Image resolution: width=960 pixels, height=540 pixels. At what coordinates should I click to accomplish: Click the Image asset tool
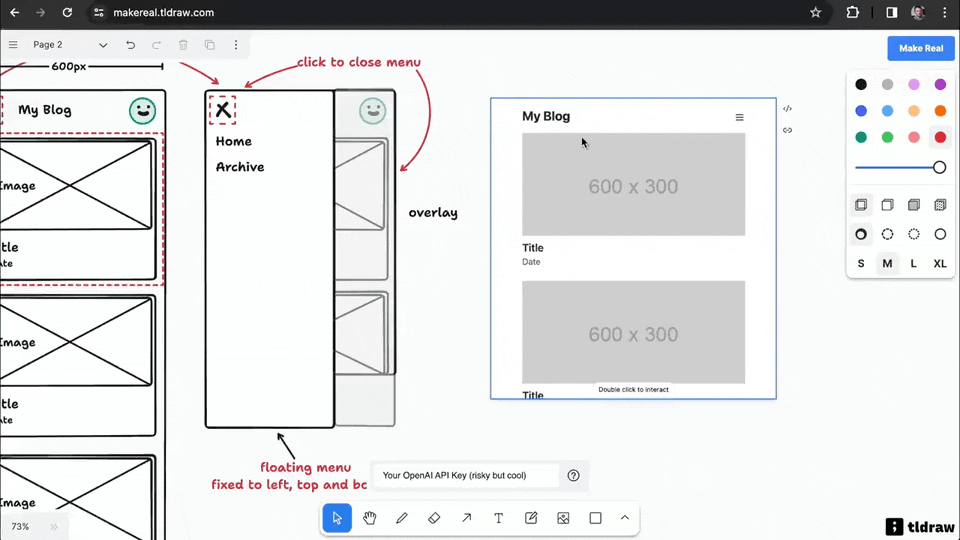click(563, 518)
